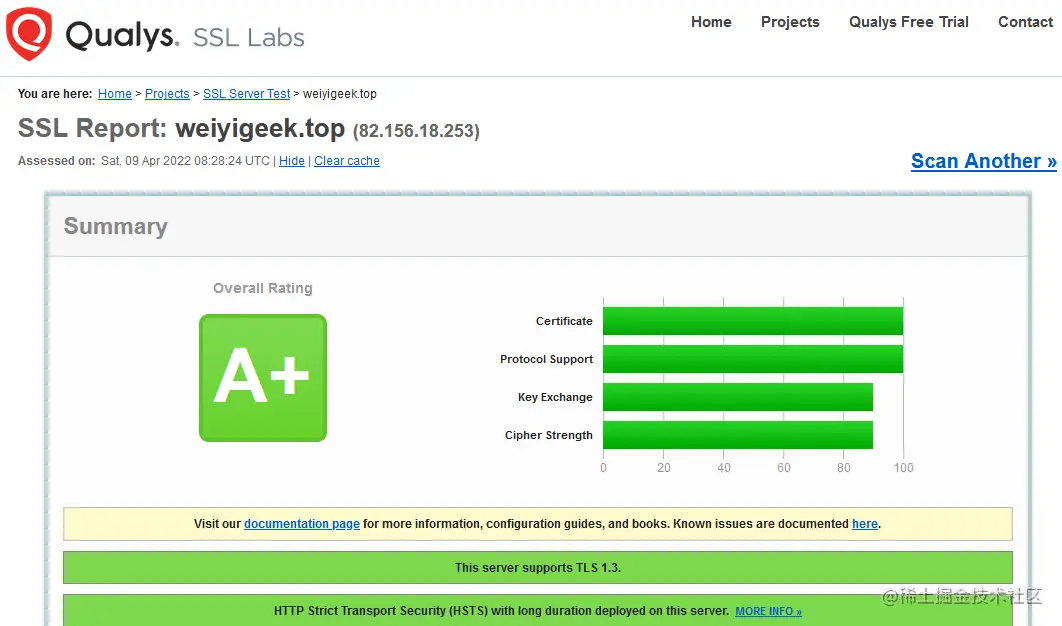The image size is (1062, 626).
Task: Click the Certificate rating bar
Action: tap(753, 320)
